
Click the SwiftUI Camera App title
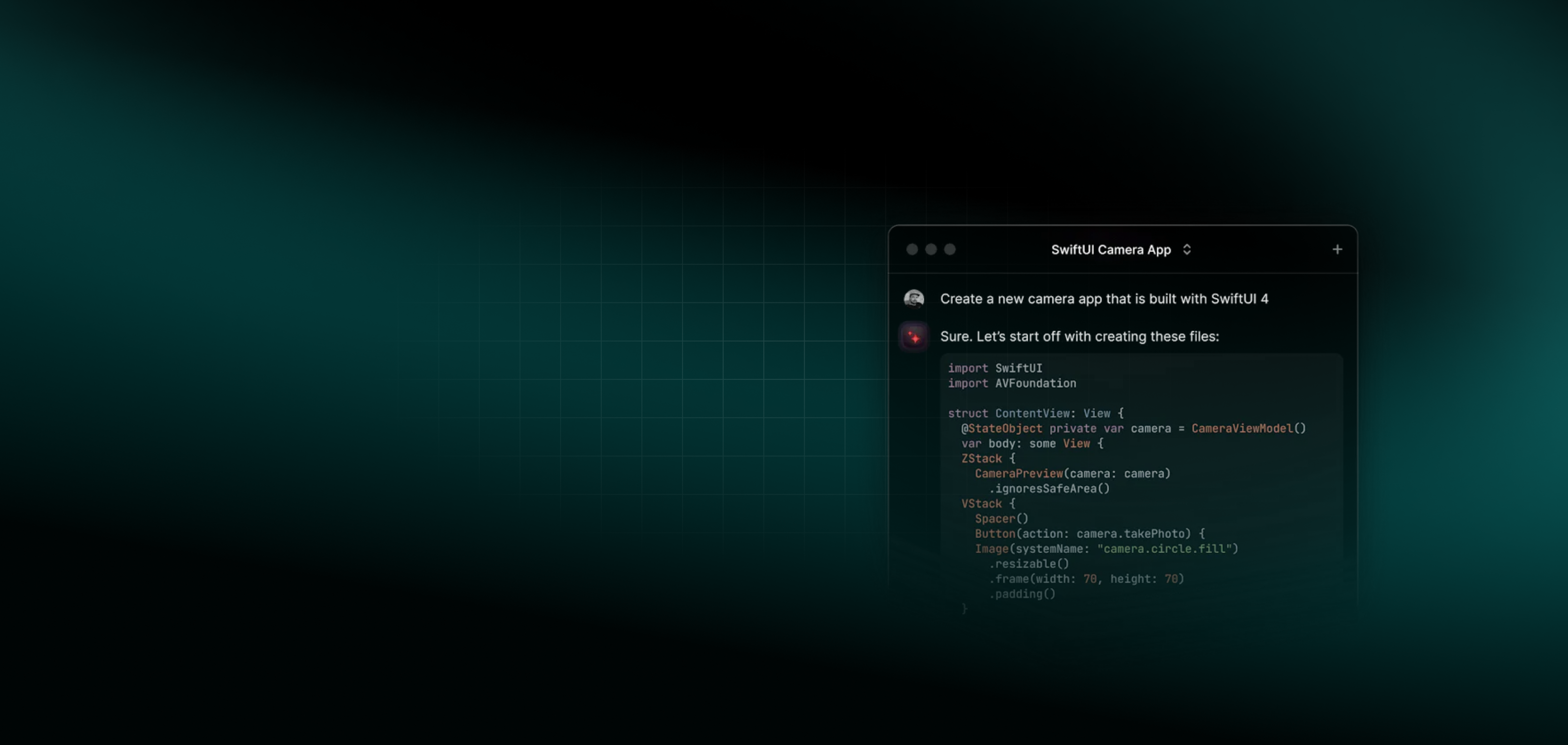[1110, 249]
